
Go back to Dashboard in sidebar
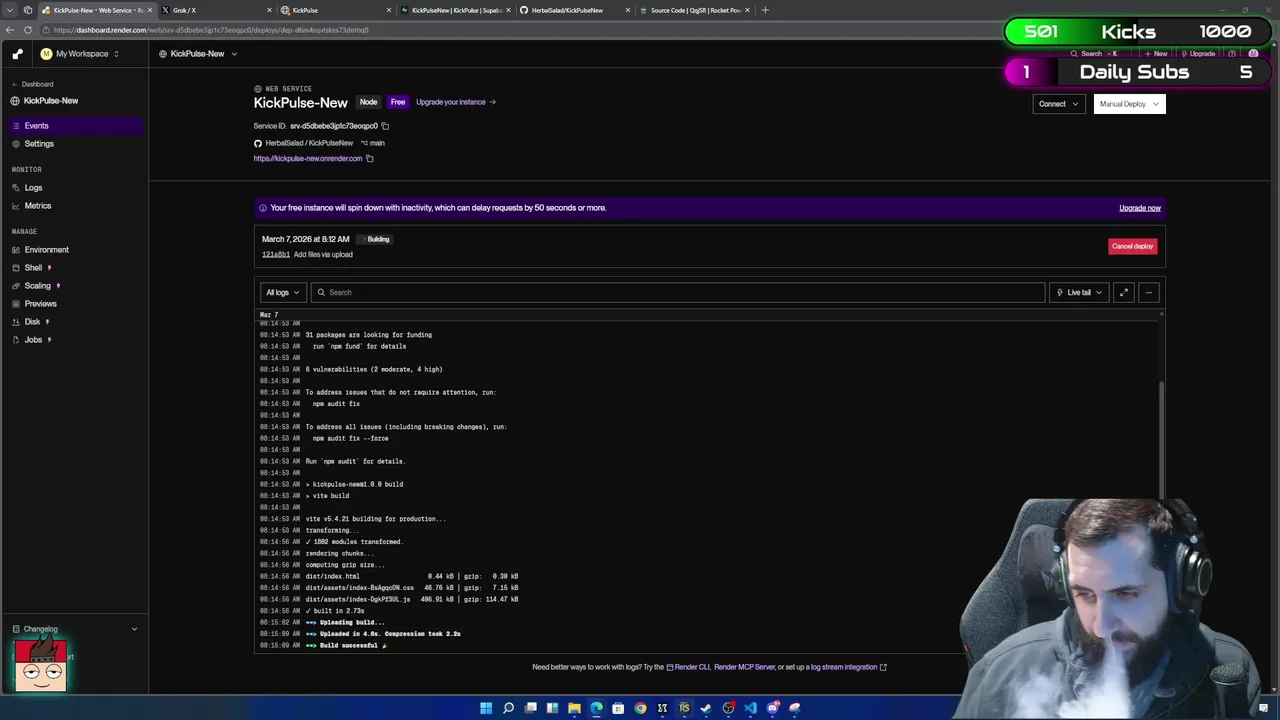(x=32, y=84)
